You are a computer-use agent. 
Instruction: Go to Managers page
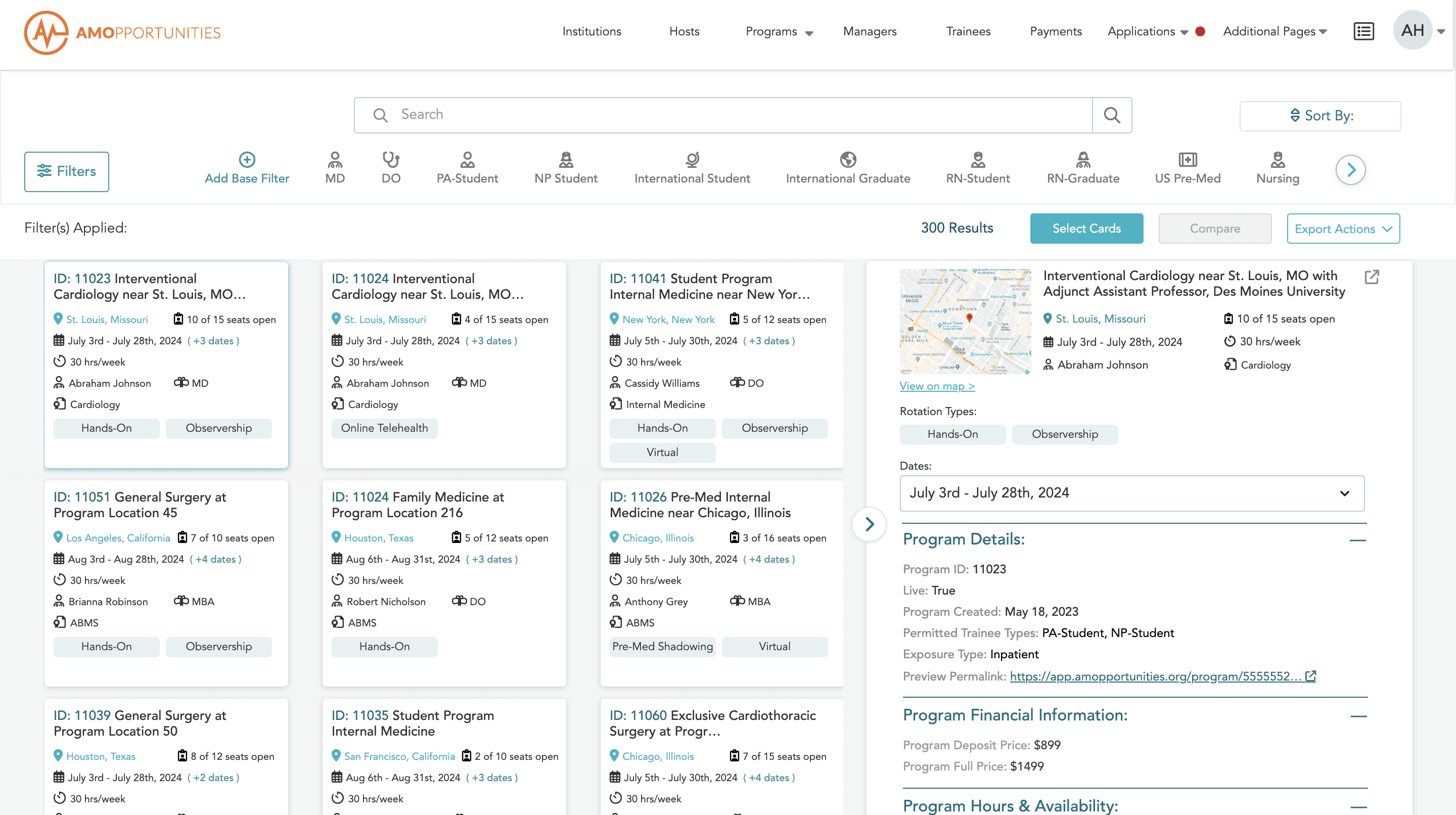click(x=870, y=32)
